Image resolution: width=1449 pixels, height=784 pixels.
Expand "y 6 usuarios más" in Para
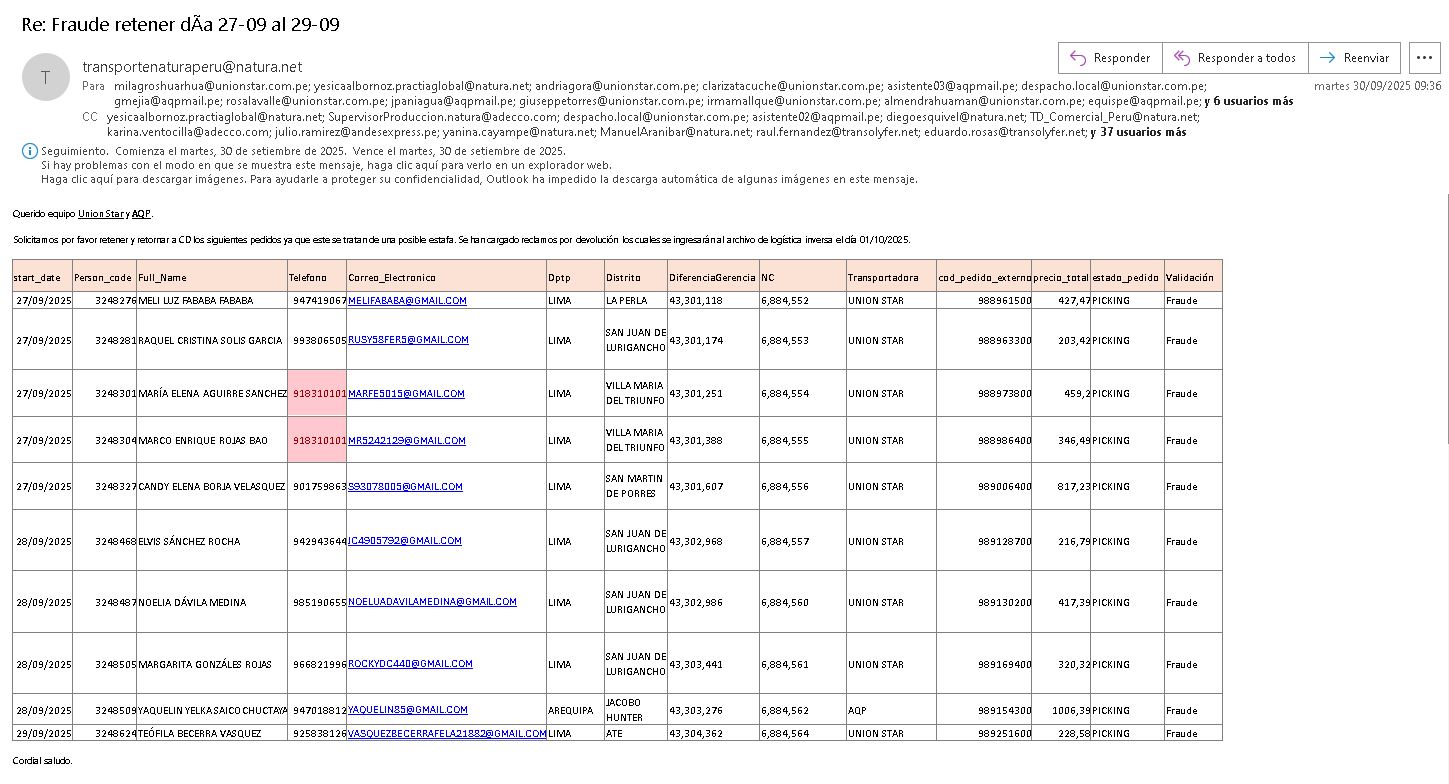click(x=1248, y=101)
